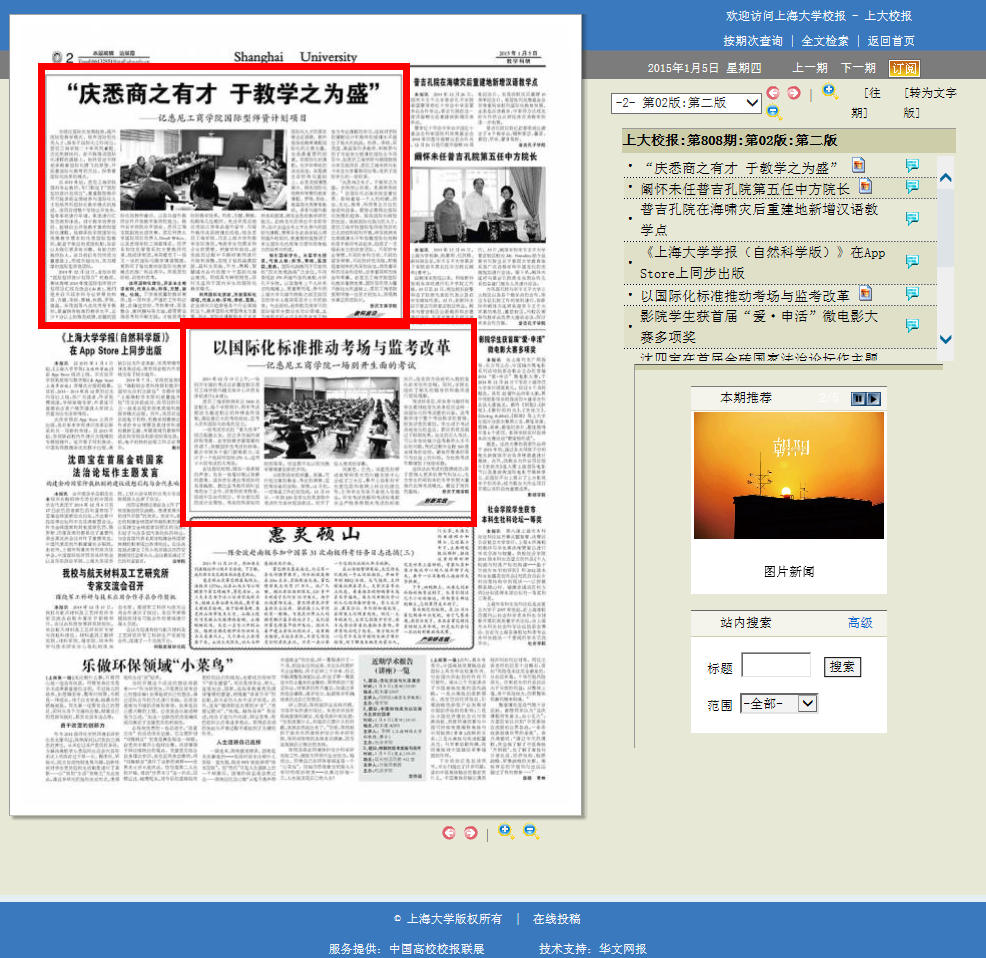The image size is (986, 958).
Task: Click image icon beside "阚怀未任普吉孔院" article
Action: [x=865, y=186]
